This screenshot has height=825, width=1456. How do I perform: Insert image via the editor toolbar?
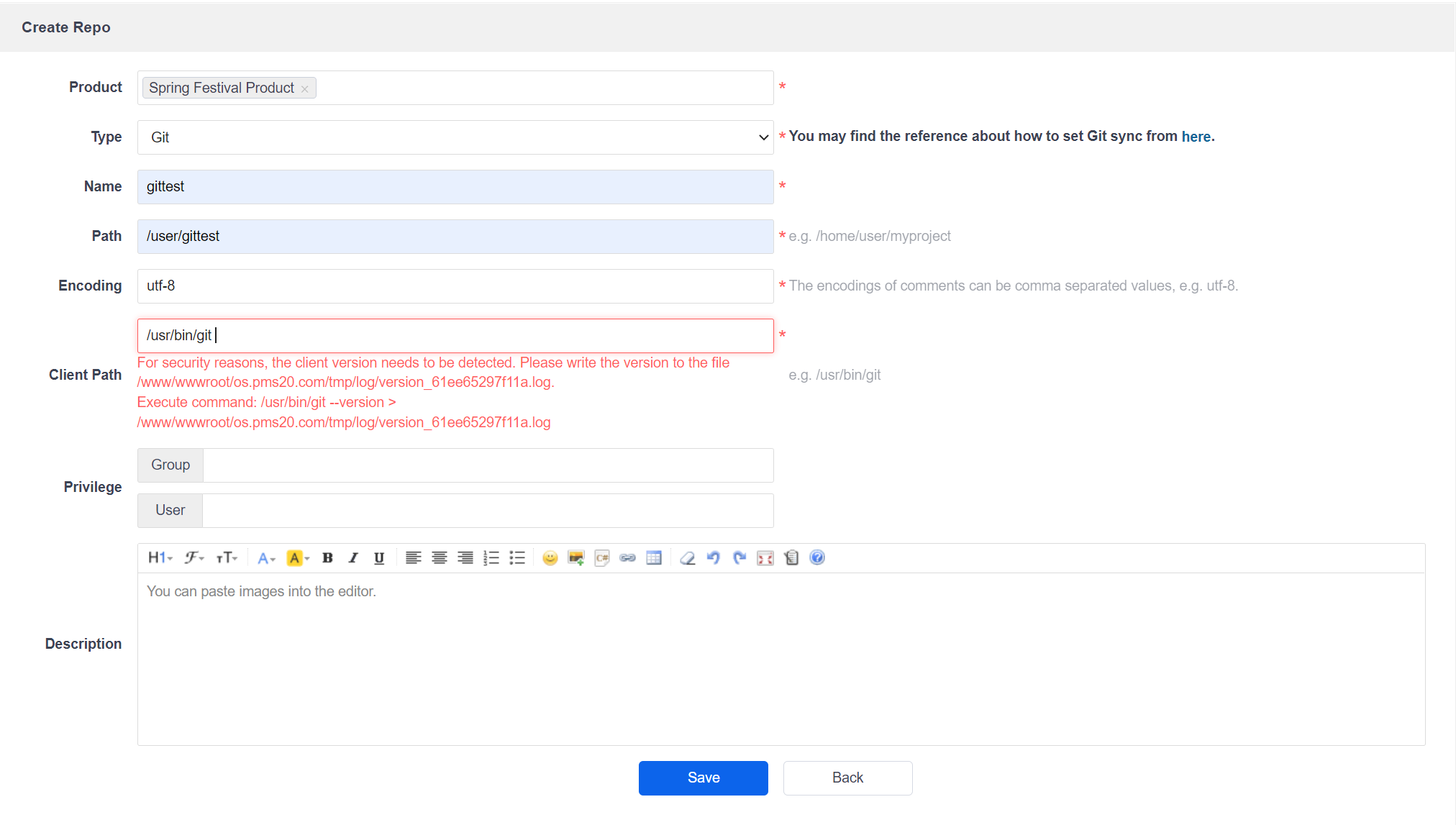click(575, 557)
